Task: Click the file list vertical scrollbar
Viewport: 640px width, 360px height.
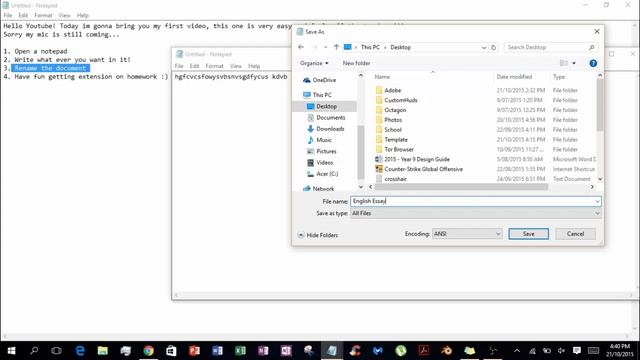Action: point(600,105)
